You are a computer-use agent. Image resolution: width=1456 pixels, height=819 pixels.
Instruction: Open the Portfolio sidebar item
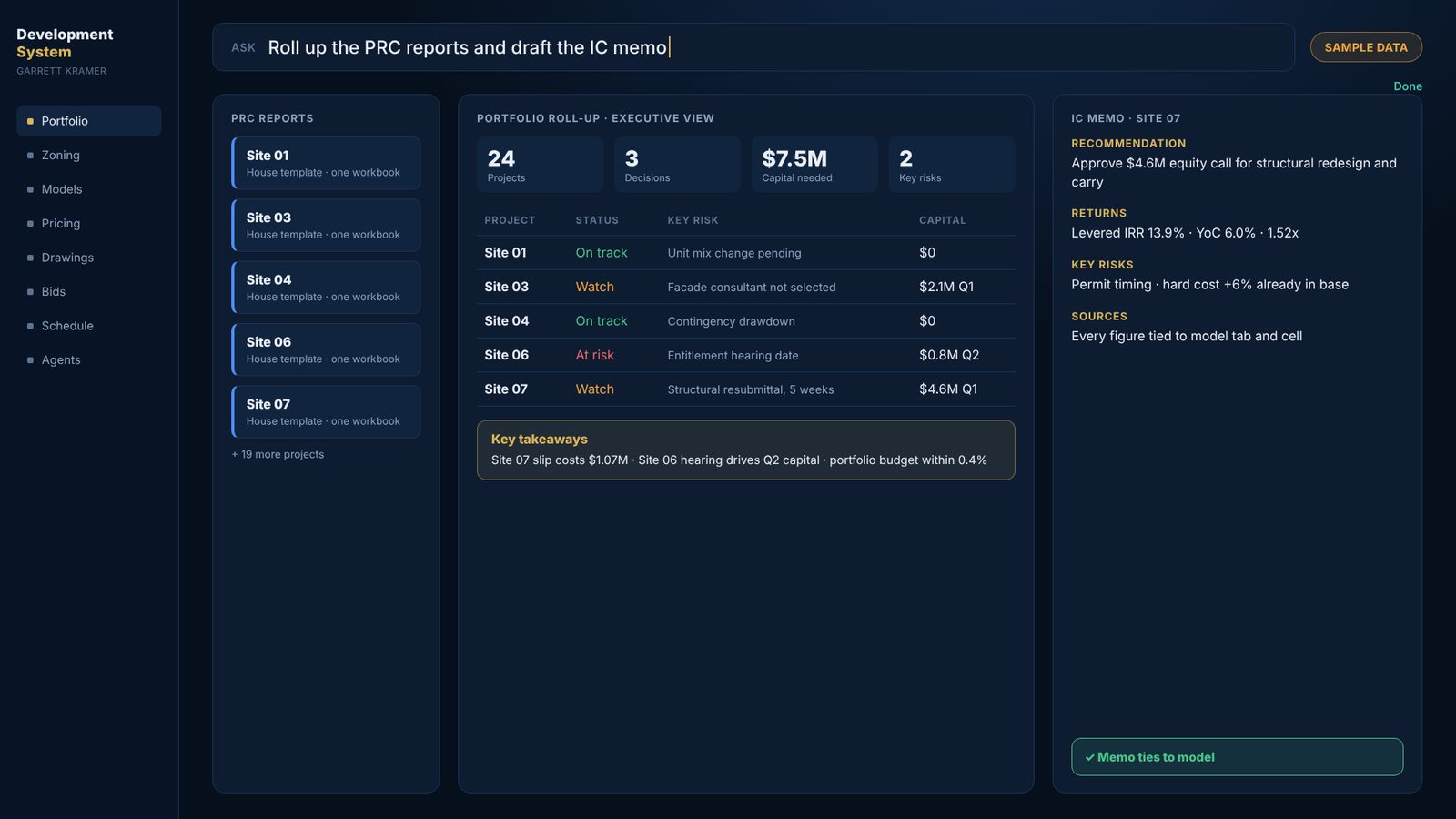tap(89, 121)
